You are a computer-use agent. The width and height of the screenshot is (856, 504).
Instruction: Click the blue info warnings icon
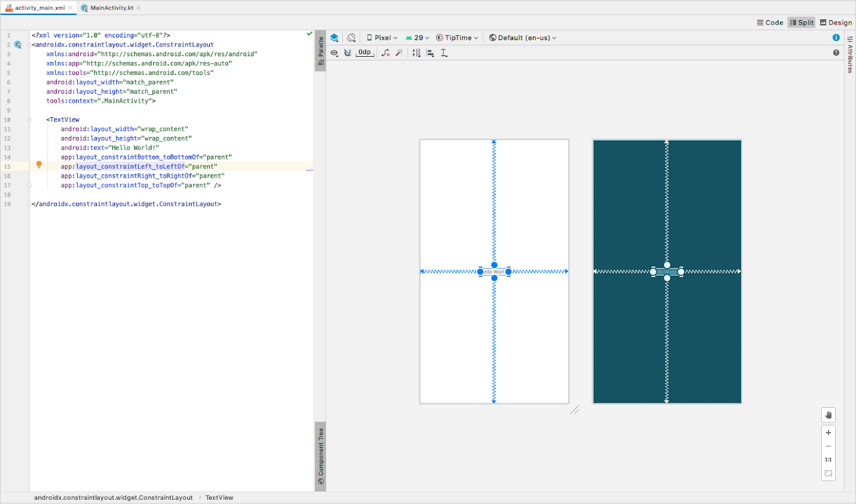(x=836, y=38)
